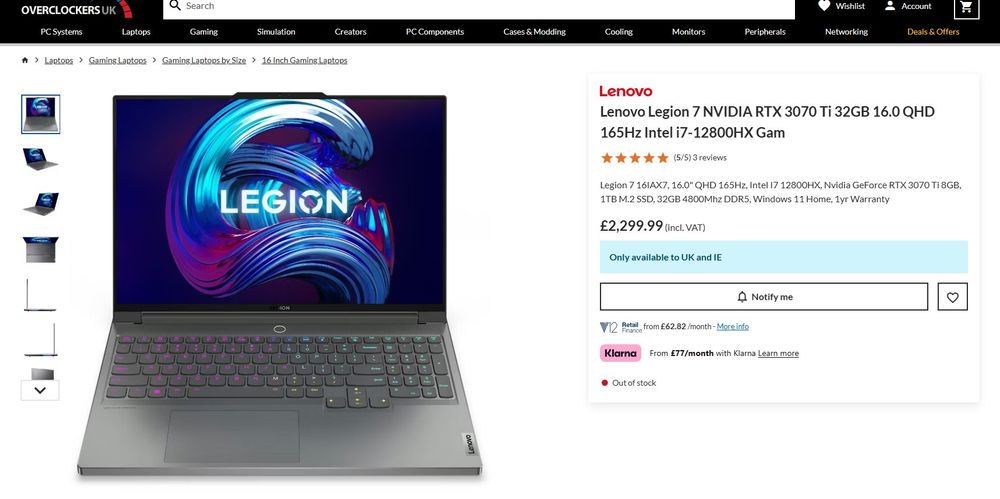Screen dimensions: 1000x499
Task: Open More info finance link
Action: pyautogui.click(x=732, y=326)
